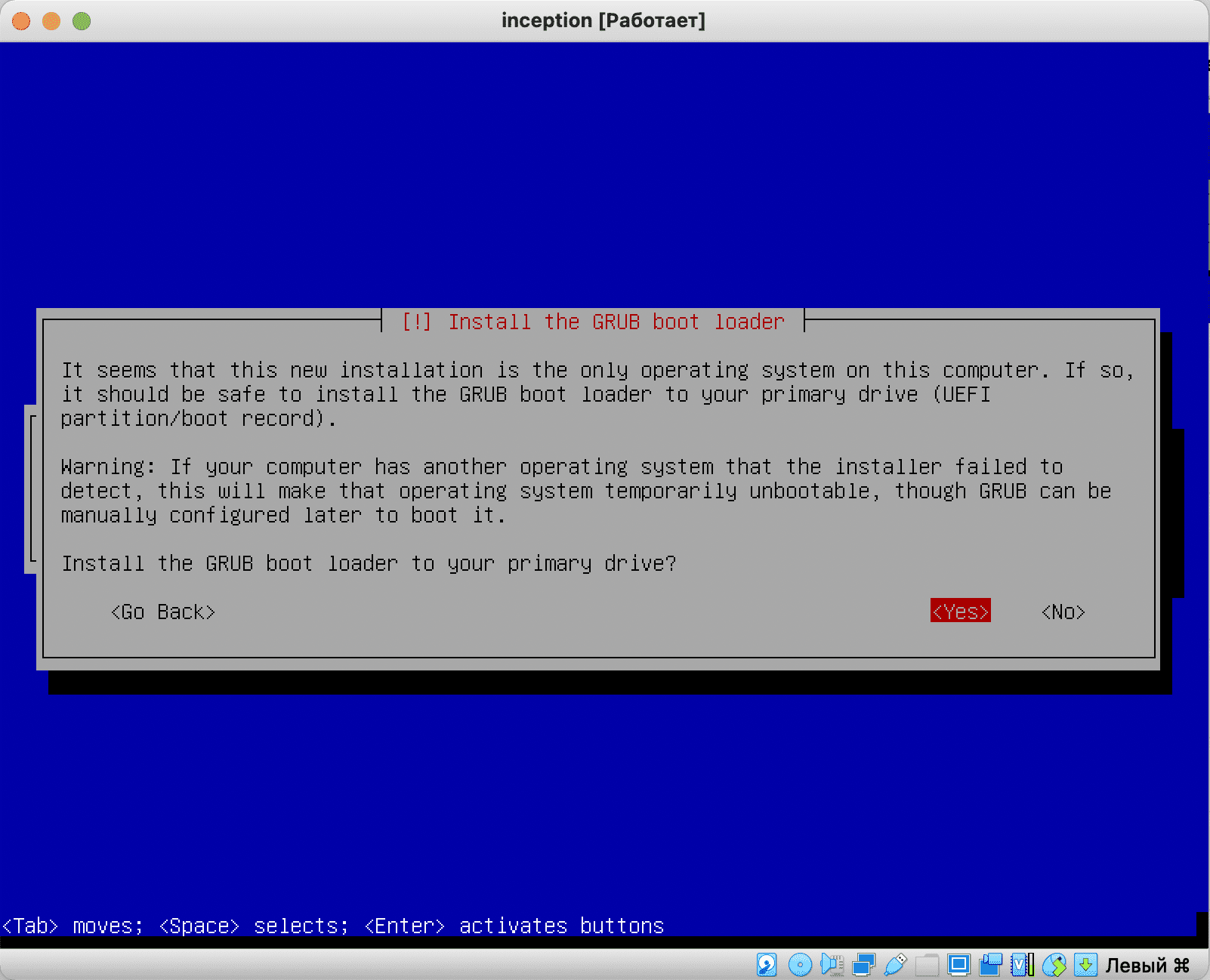Click the audio speaker status icon
This screenshot has width=1210, height=980.
832,964
